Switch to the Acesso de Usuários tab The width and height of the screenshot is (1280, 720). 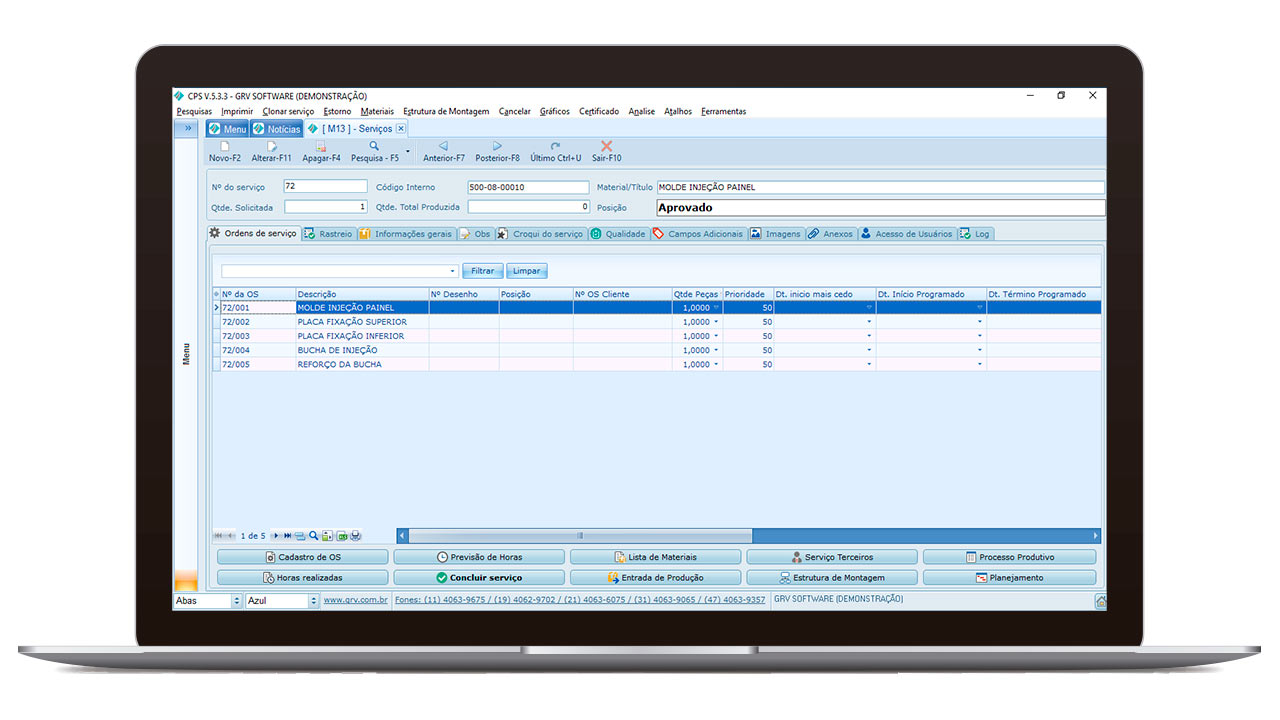[x=907, y=234]
